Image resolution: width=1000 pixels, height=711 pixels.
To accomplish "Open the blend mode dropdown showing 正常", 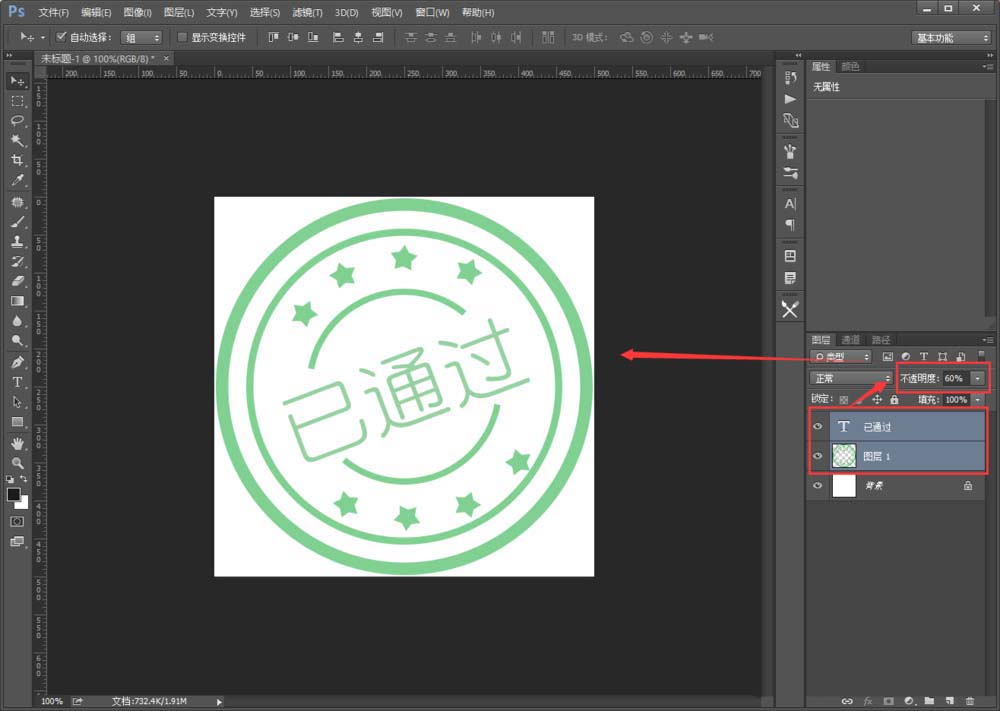I will (851, 378).
